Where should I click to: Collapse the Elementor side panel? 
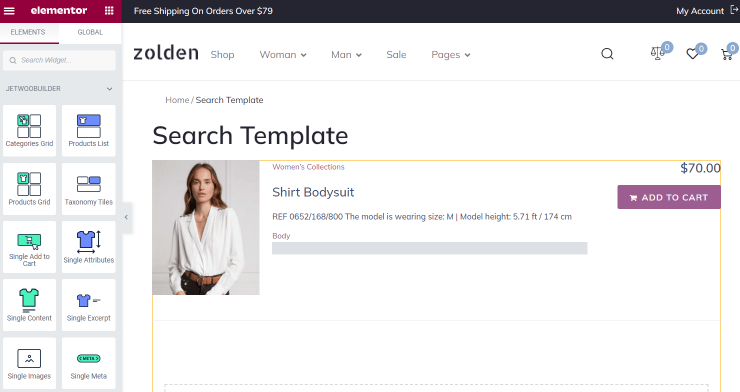tap(126, 217)
